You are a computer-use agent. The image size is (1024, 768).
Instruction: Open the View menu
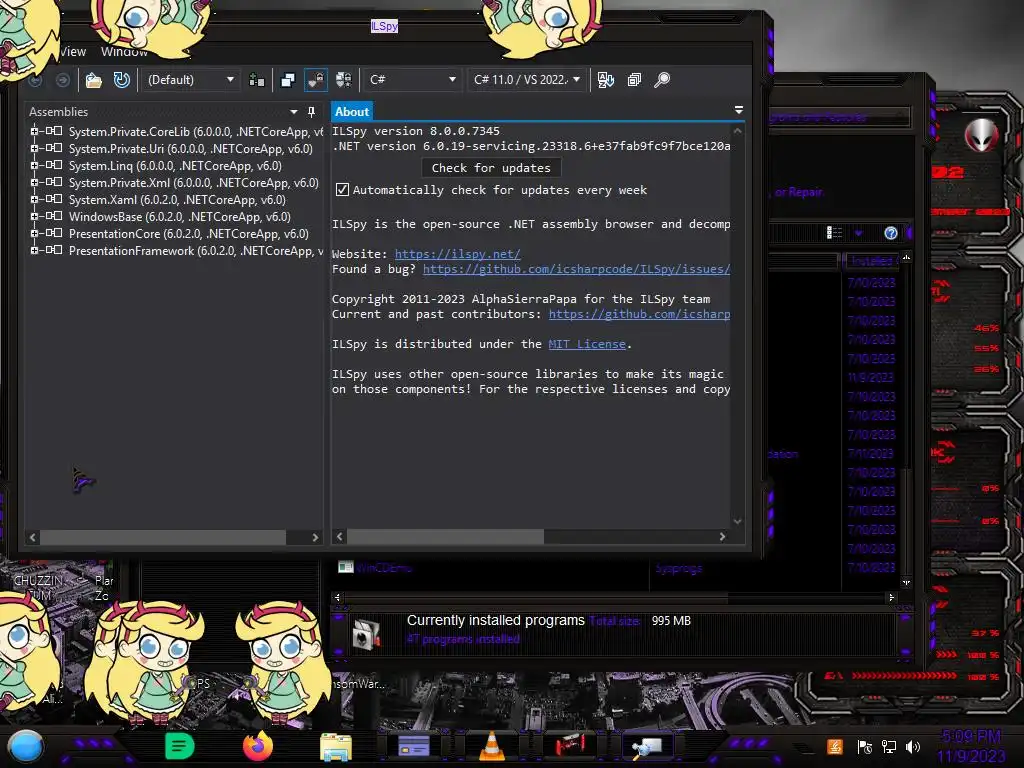click(x=72, y=52)
